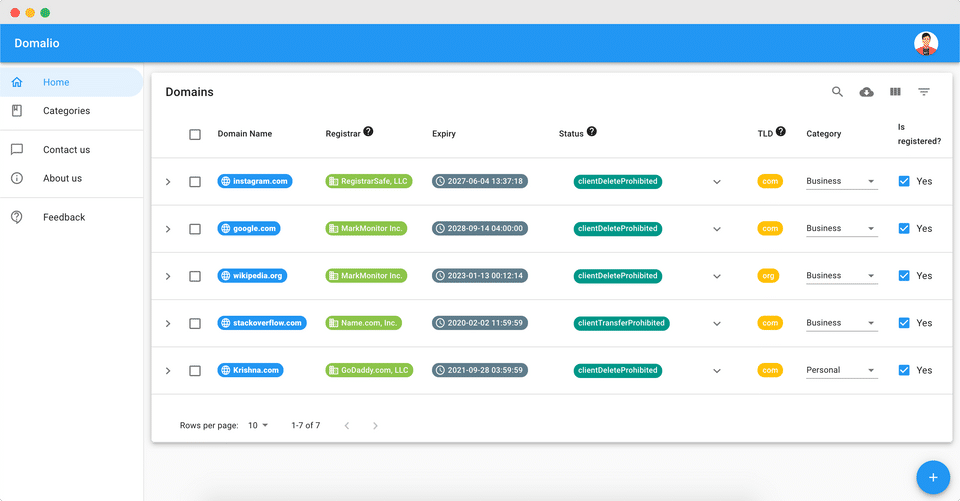
Task: Toggle the select-all rows checkbox
Action: click(195, 134)
